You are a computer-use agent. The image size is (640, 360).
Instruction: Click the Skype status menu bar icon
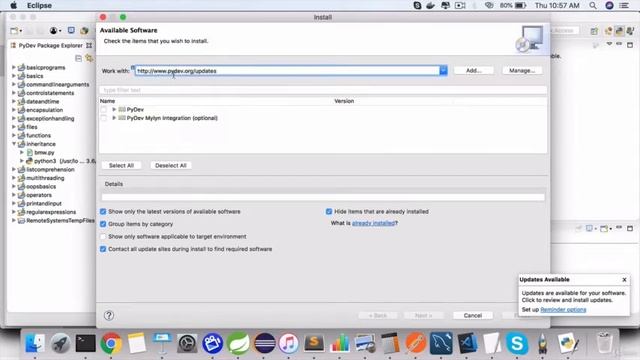[417, 5]
